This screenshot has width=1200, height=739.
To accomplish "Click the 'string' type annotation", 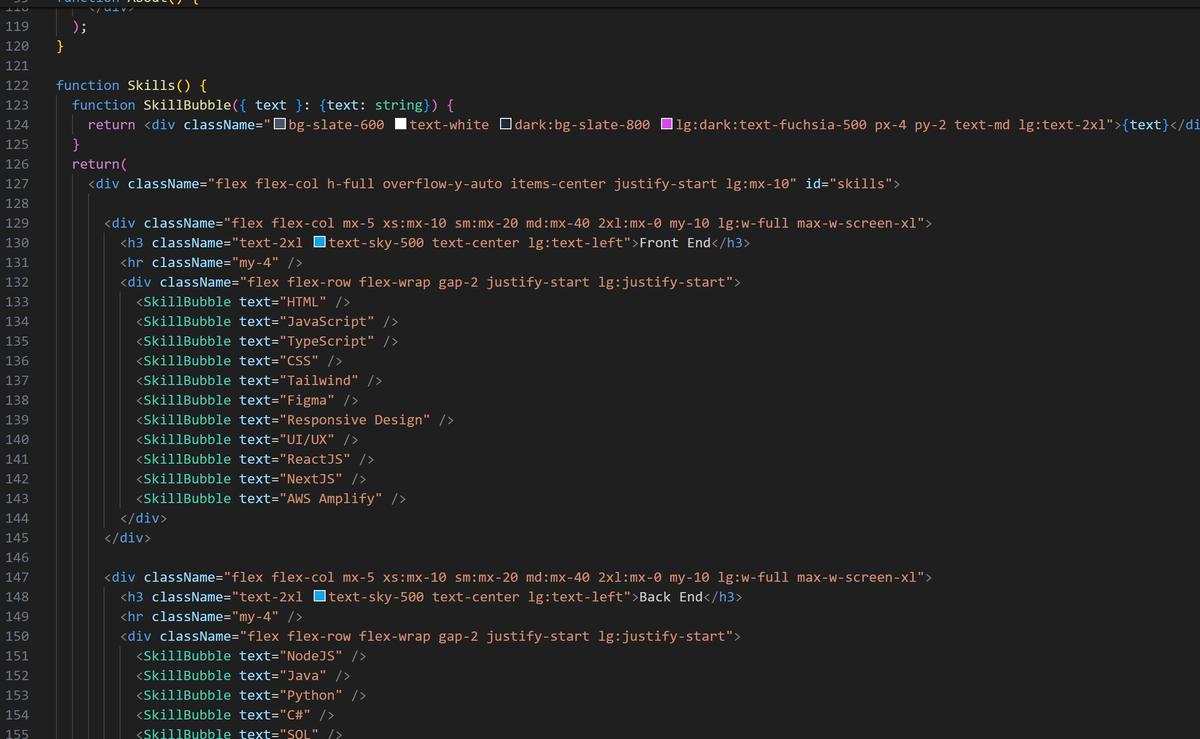I will click(399, 105).
